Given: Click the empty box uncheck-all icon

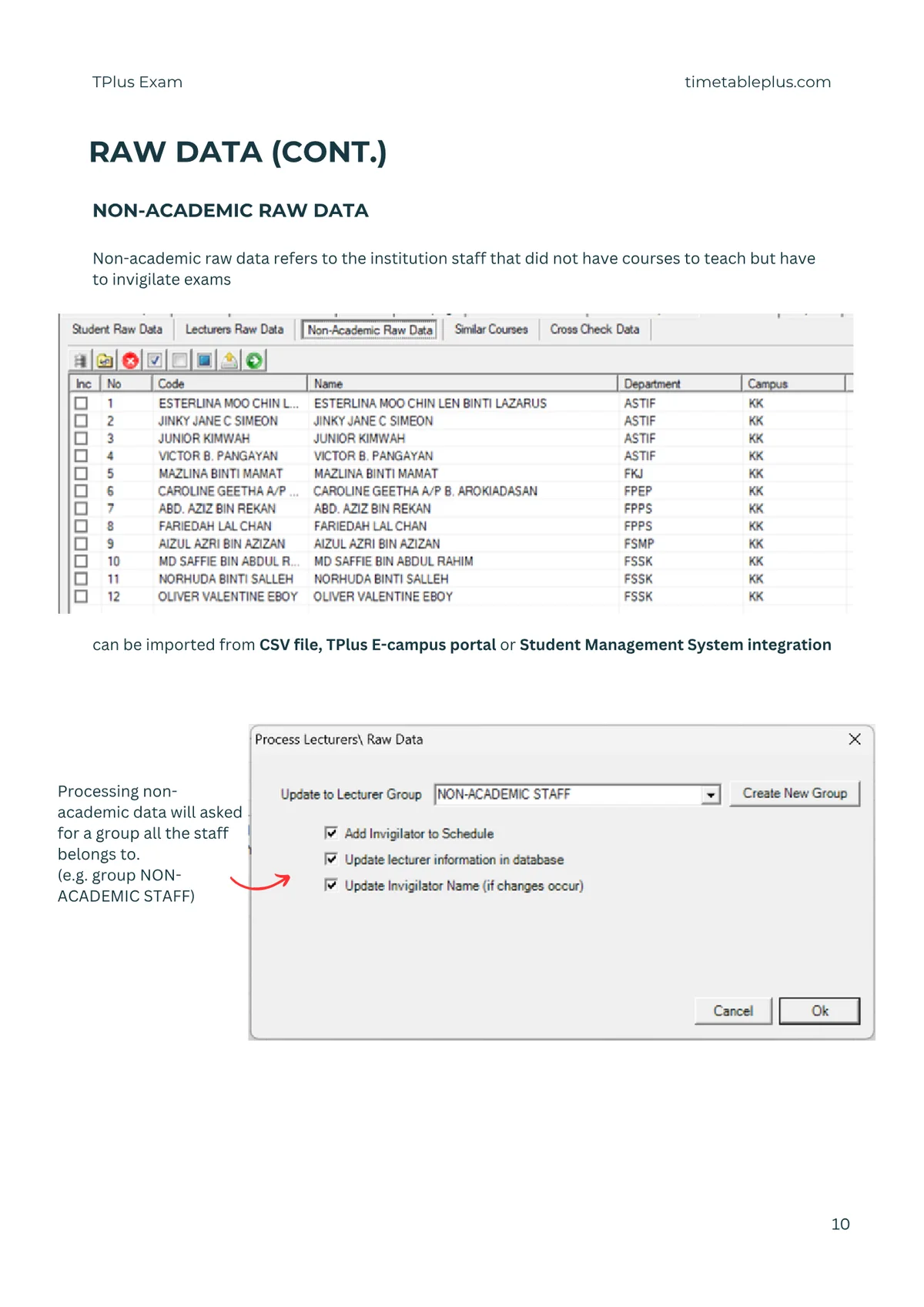Looking at the screenshot, I should [x=179, y=360].
